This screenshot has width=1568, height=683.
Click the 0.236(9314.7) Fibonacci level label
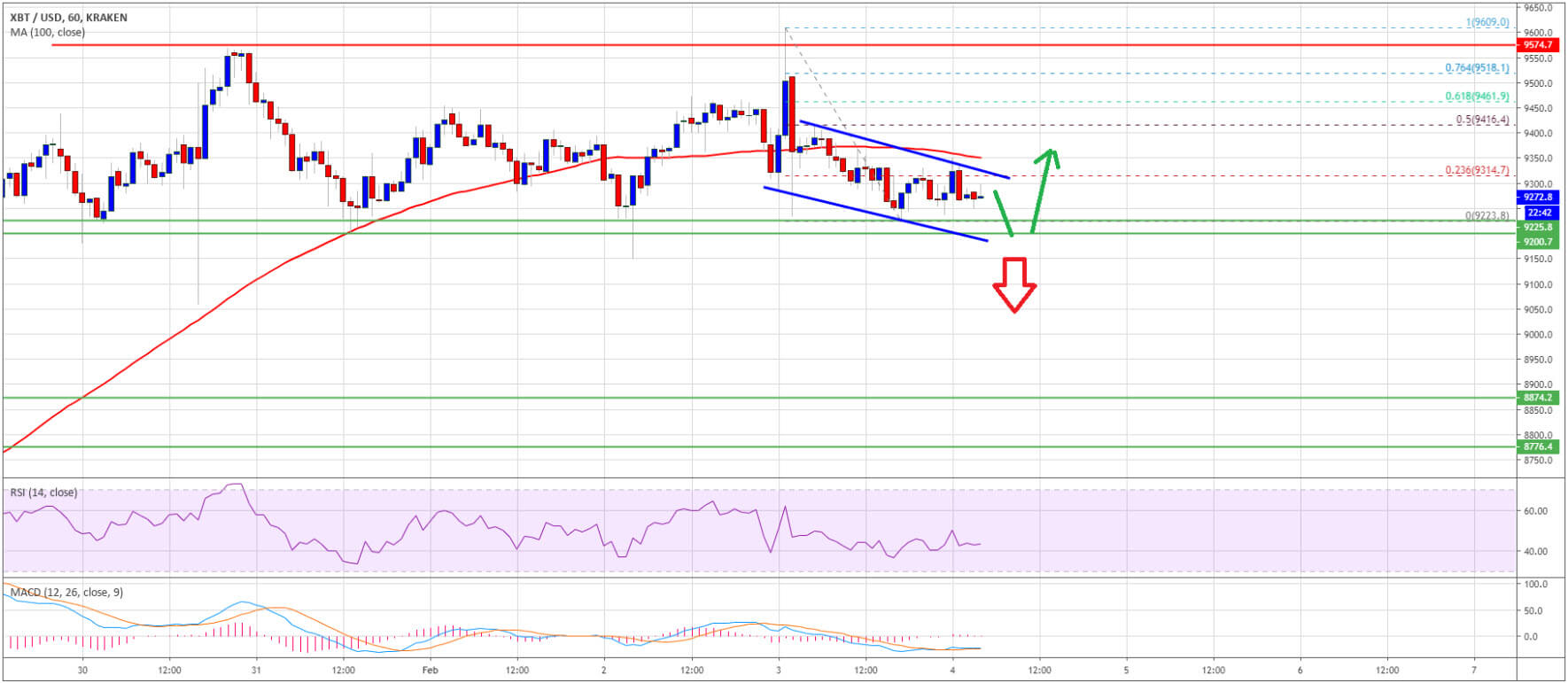[x=1477, y=170]
